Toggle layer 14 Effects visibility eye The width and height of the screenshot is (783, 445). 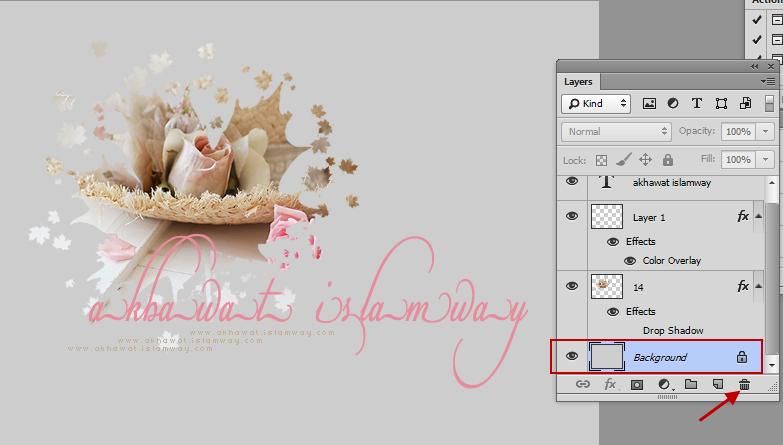[x=613, y=312]
